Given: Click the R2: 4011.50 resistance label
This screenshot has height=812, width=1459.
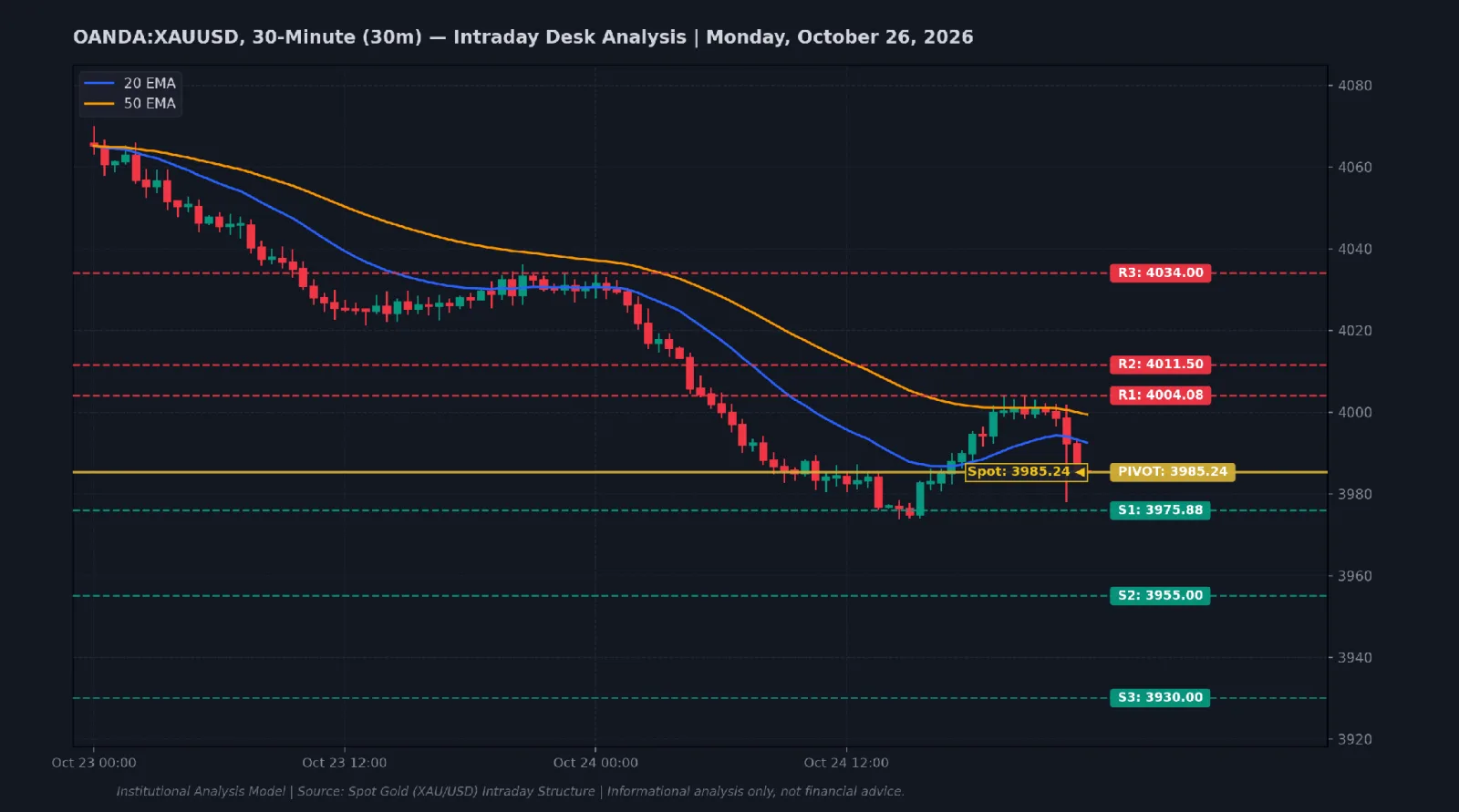Looking at the screenshot, I should 1160,364.
